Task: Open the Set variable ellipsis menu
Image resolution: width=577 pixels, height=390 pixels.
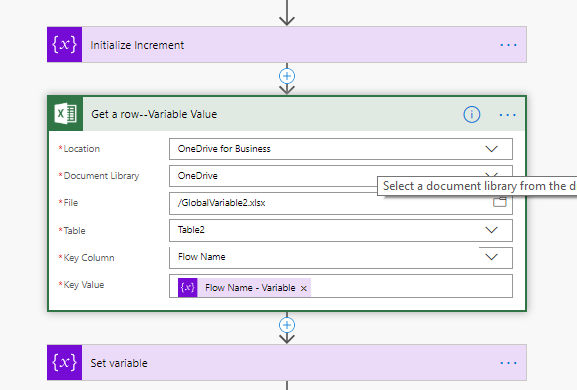Action: pos(508,363)
